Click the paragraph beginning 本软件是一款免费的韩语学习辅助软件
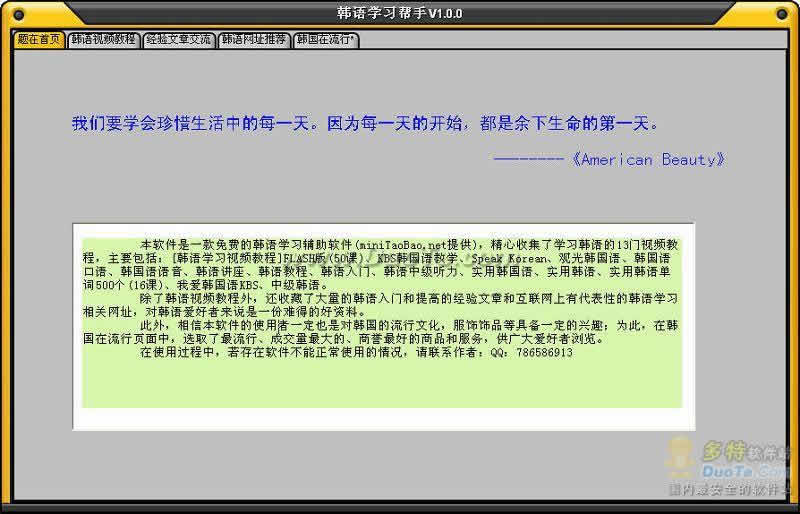This screenshot has height=514, width=800. [x=381, y=264]
